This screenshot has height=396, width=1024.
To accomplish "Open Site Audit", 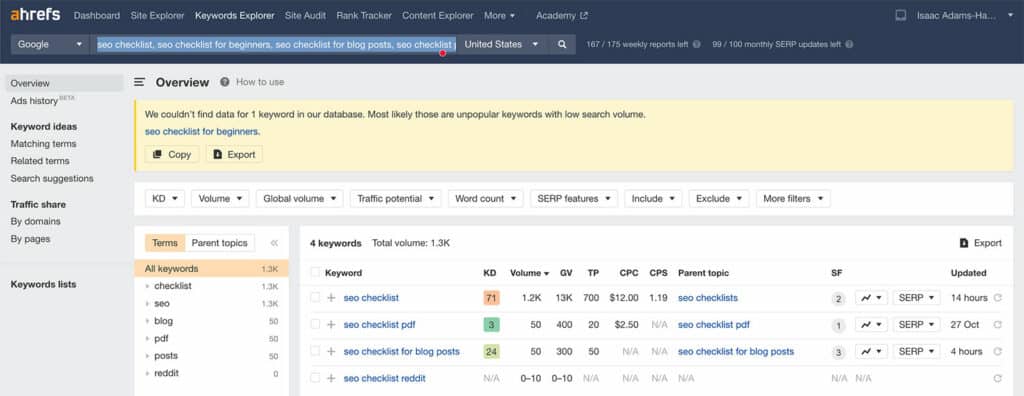I will pyautogui.click(x=306, y=15).
